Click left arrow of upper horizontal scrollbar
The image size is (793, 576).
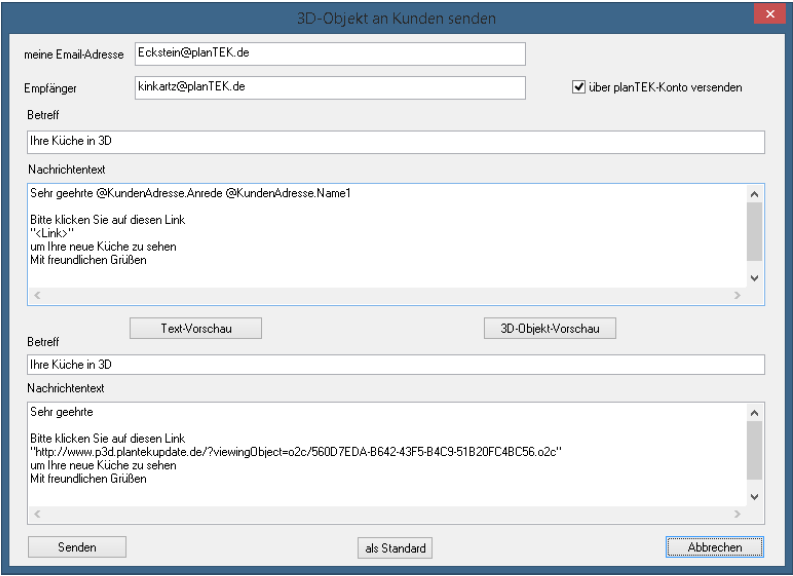click(37, 296)
